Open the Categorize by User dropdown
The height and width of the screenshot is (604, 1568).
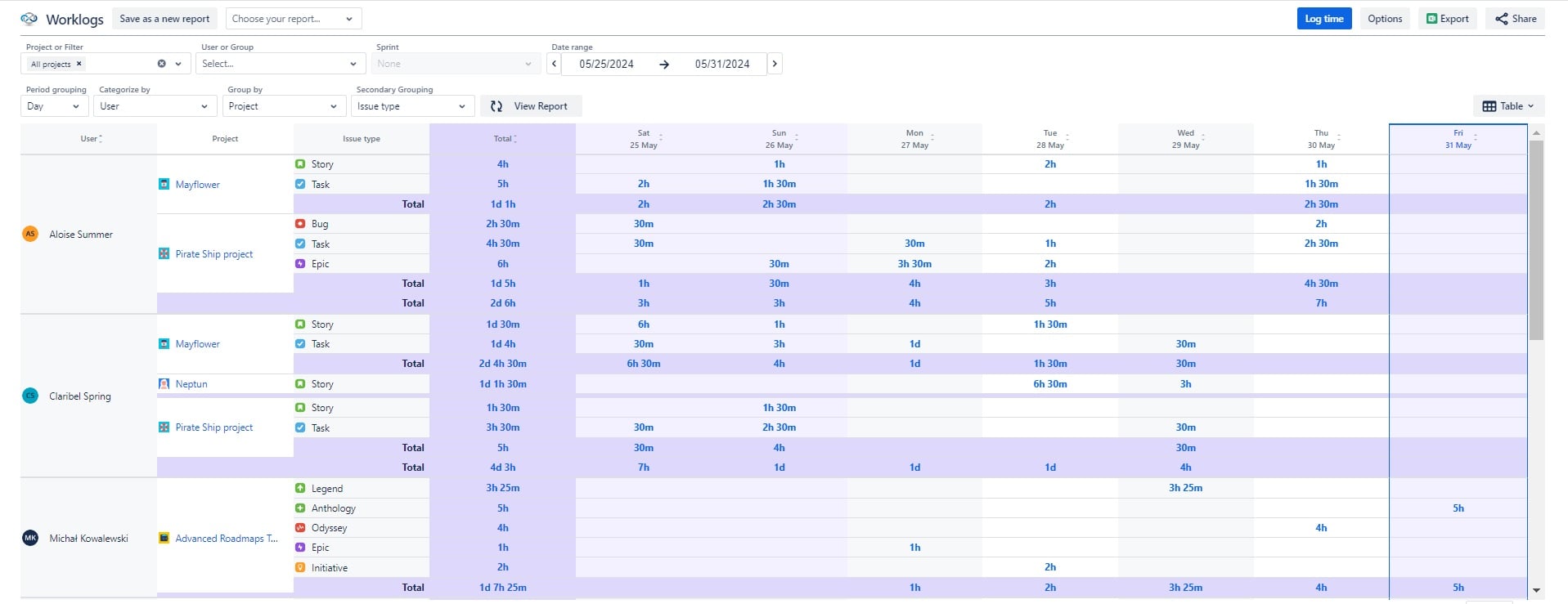point(155,106)
